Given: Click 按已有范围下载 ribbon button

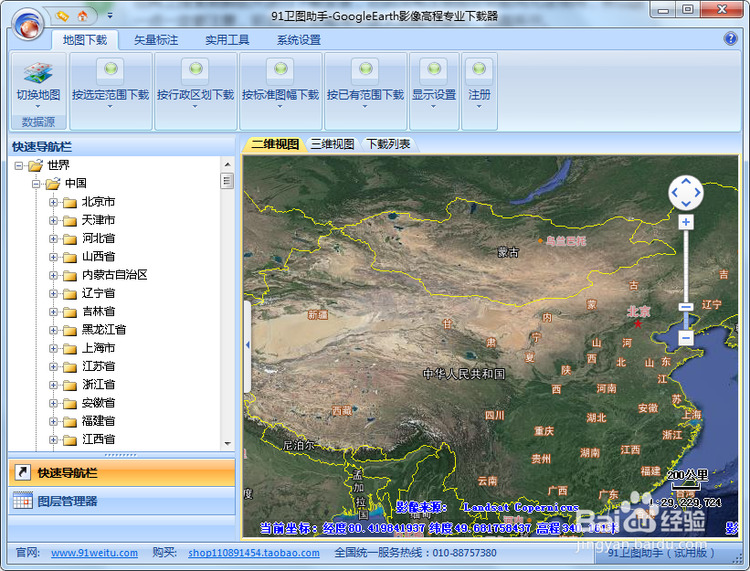Looking at the screenshot, I should (365, 91).
